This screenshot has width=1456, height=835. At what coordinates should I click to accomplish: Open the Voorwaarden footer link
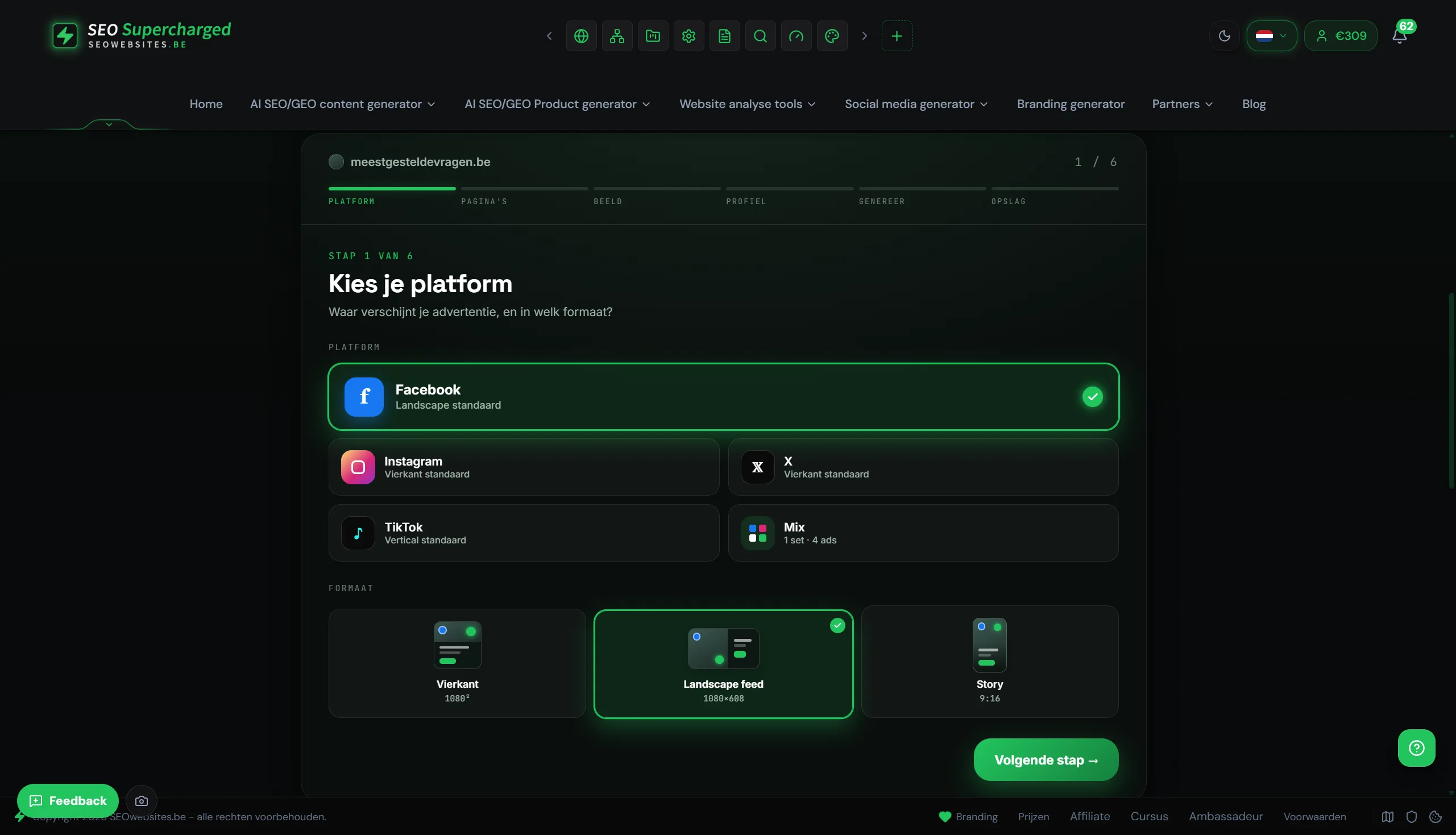point(1314,817)
